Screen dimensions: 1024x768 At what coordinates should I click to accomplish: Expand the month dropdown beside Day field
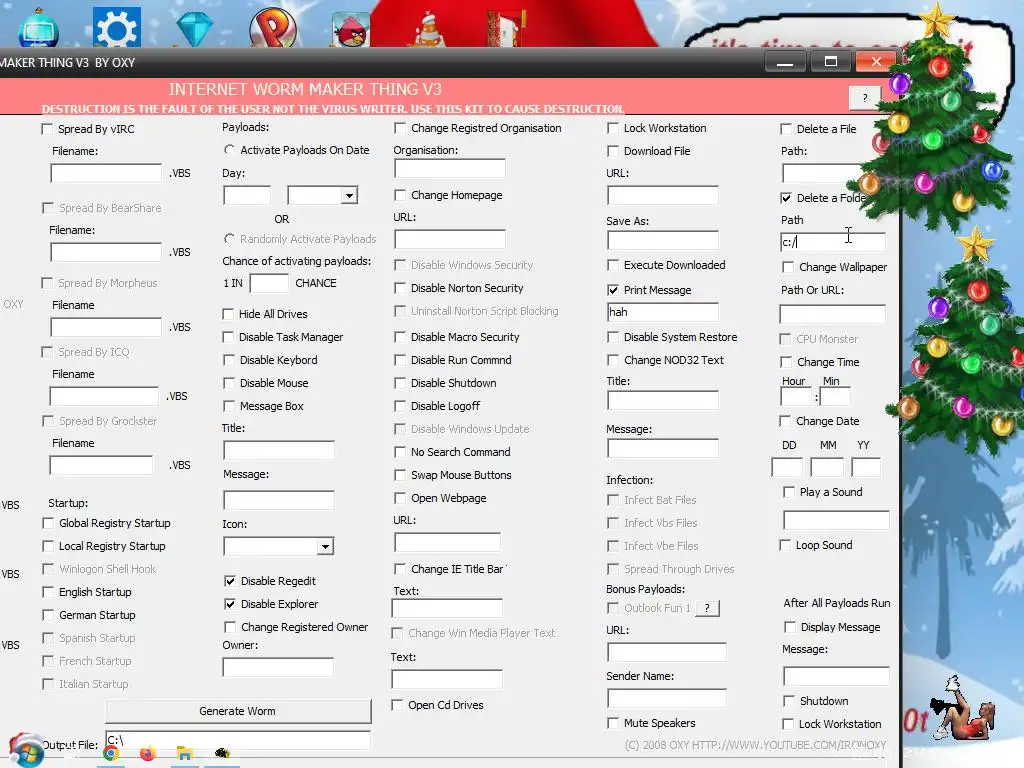349,195
